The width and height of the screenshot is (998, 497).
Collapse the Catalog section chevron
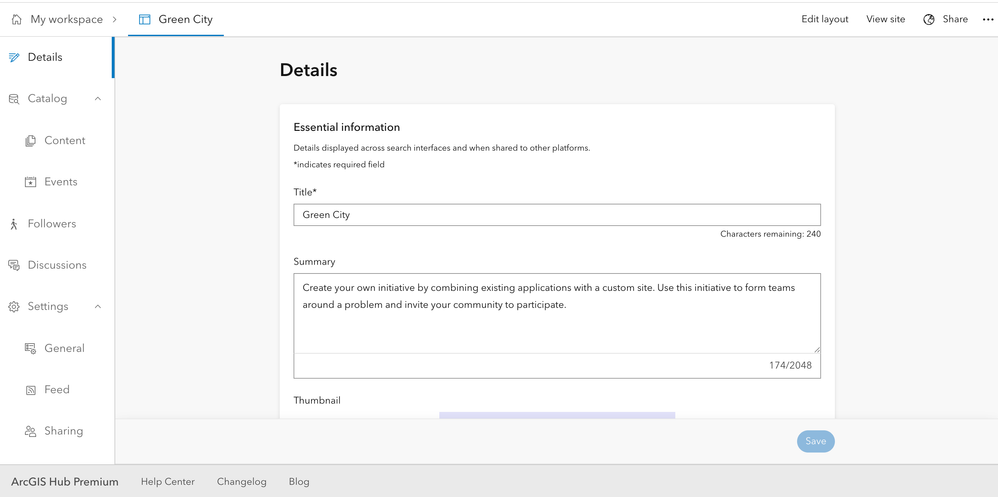coord(98,99)
